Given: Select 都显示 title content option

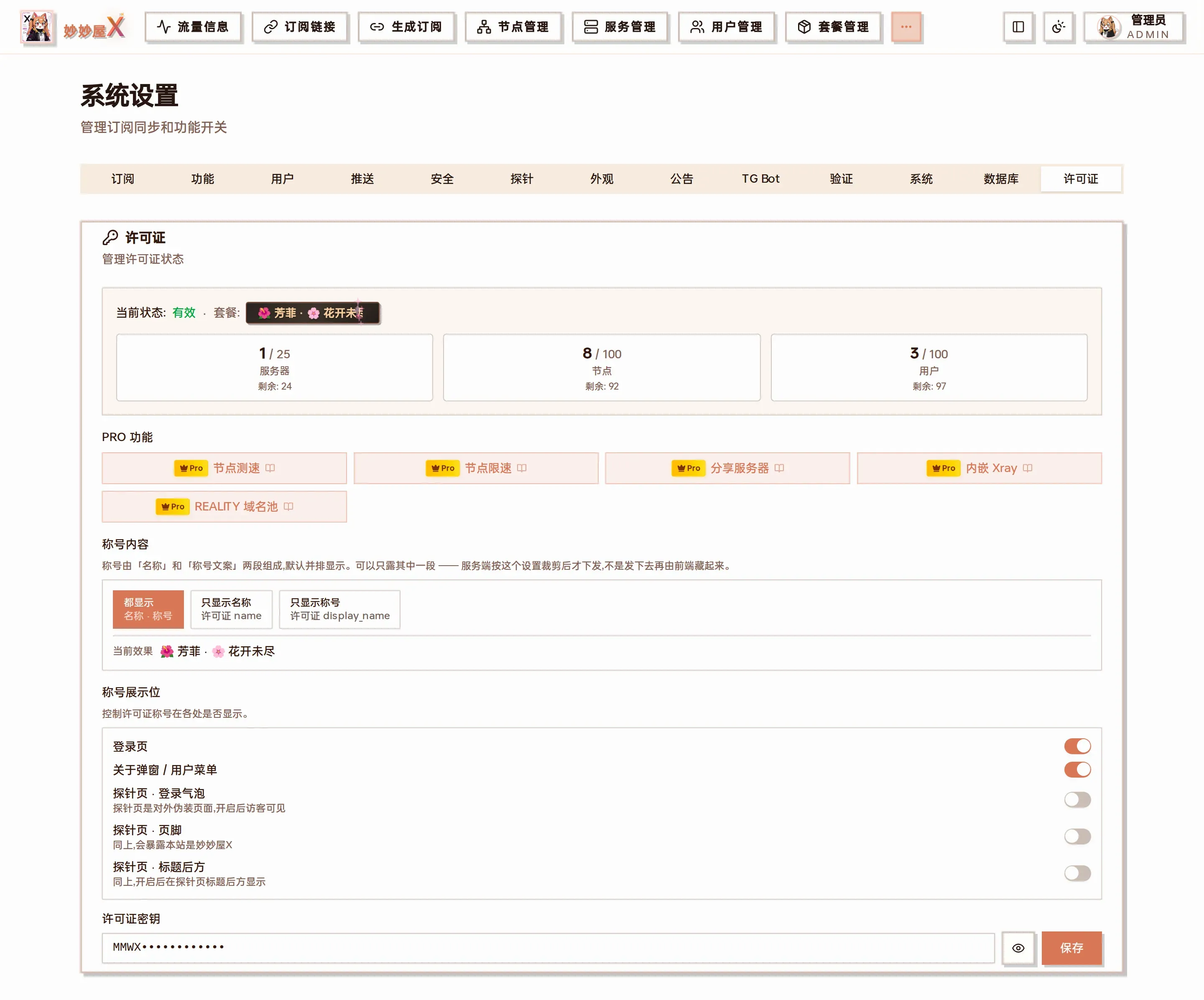Looking at the screenshot, I should 148,609.
